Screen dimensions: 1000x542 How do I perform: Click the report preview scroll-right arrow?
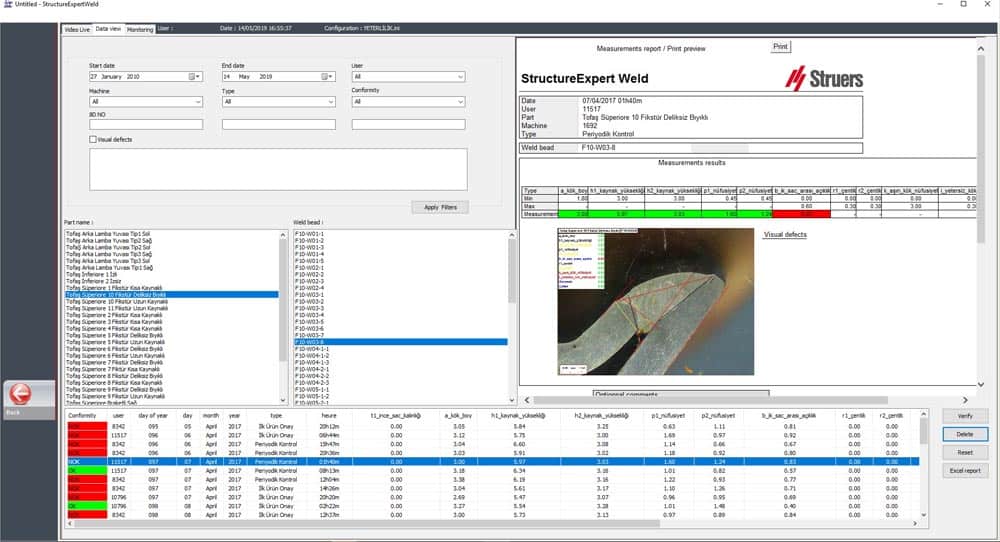tap(965, 400)
